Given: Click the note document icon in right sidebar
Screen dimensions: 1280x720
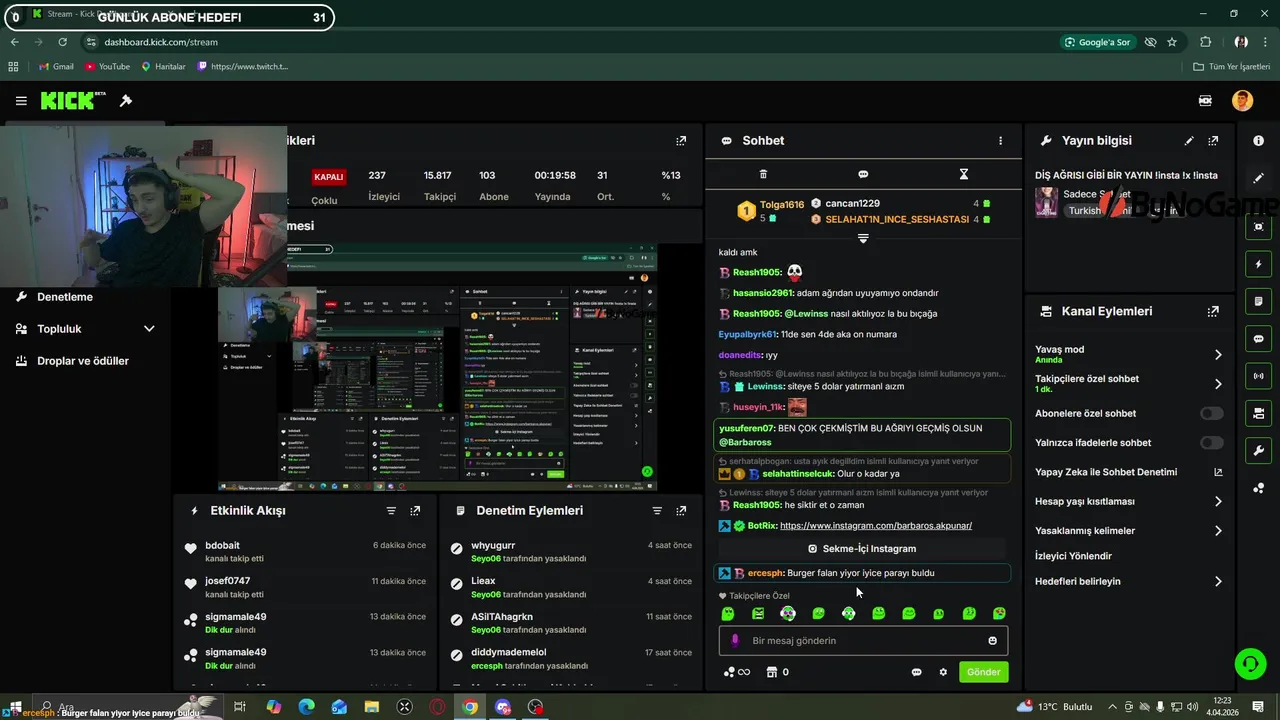Looking at the screenshot, I should (x=1258, y=301).
